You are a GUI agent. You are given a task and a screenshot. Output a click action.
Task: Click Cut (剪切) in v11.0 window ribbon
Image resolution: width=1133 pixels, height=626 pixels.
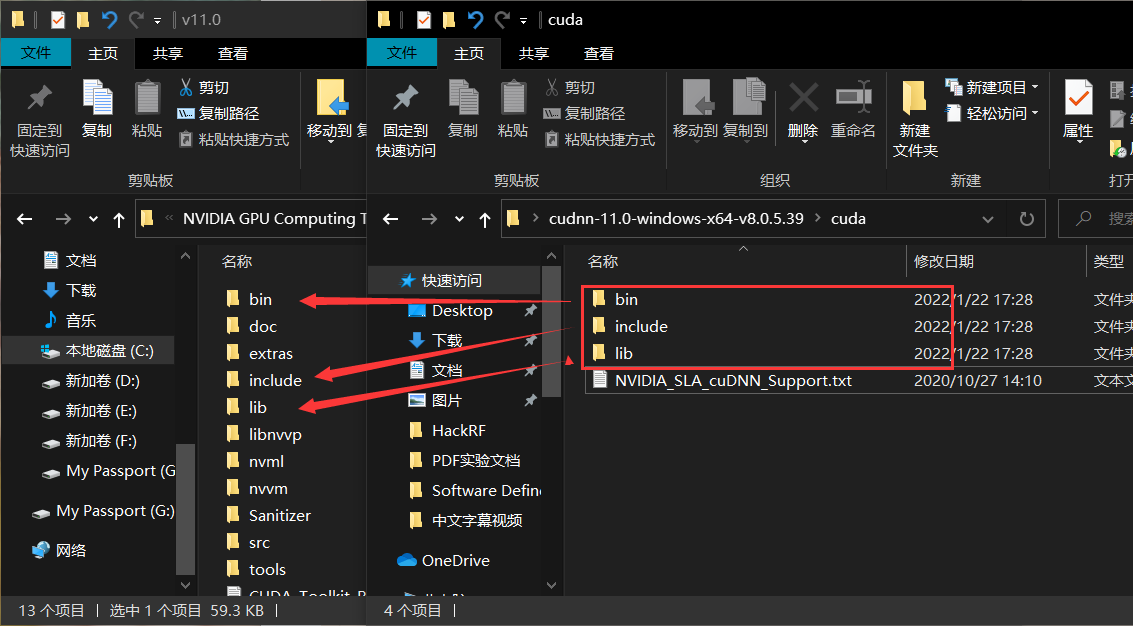204,87
